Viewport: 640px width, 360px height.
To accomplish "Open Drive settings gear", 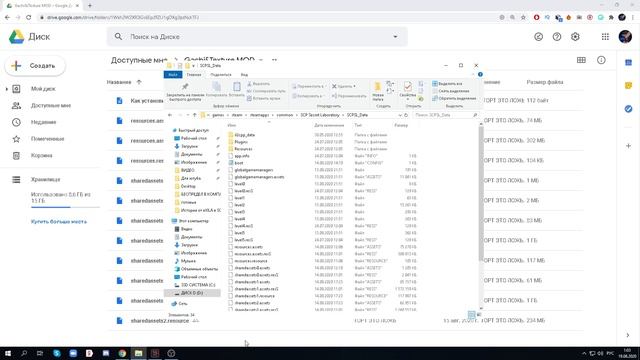I will (575, 37).
